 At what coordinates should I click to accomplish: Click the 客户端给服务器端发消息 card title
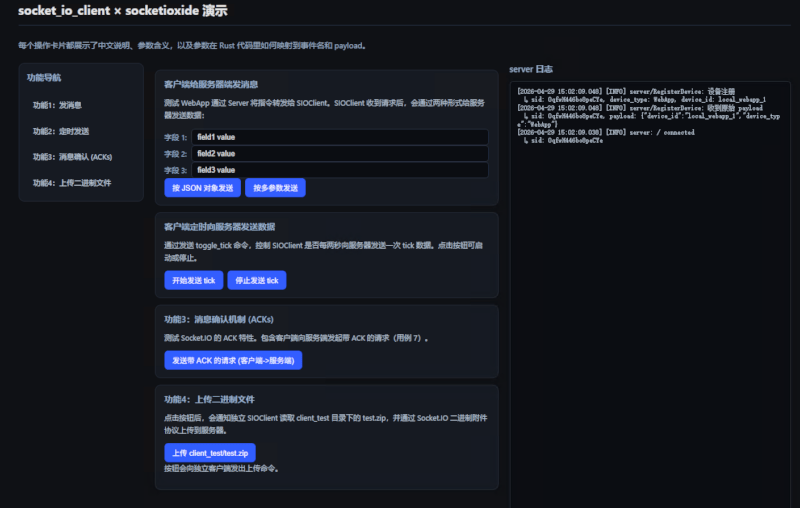point(211,84)
